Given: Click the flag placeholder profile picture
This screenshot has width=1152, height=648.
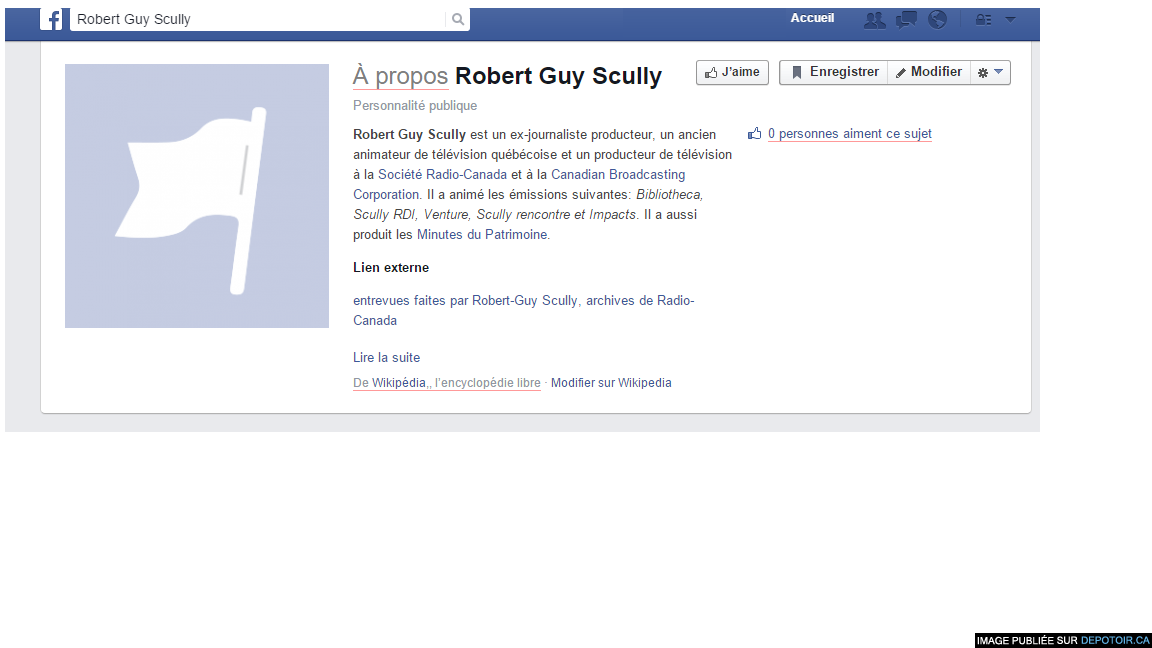Looking at the screenshot, I should [197, 196].
